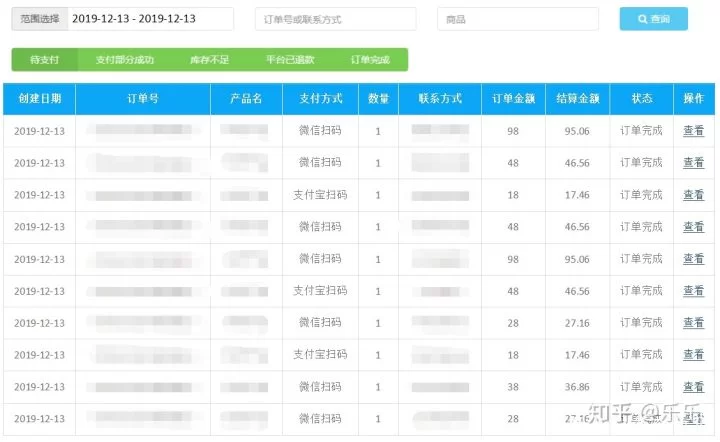Click the 订单号 column header
The height and width of the screenshot is (442, 720).
pyautogui.click(x=143, y=99)
